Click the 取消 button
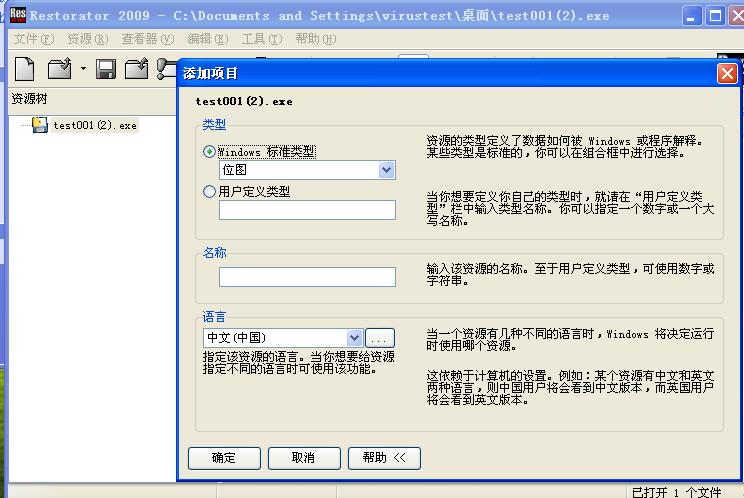744x498 pixels. 304,458
